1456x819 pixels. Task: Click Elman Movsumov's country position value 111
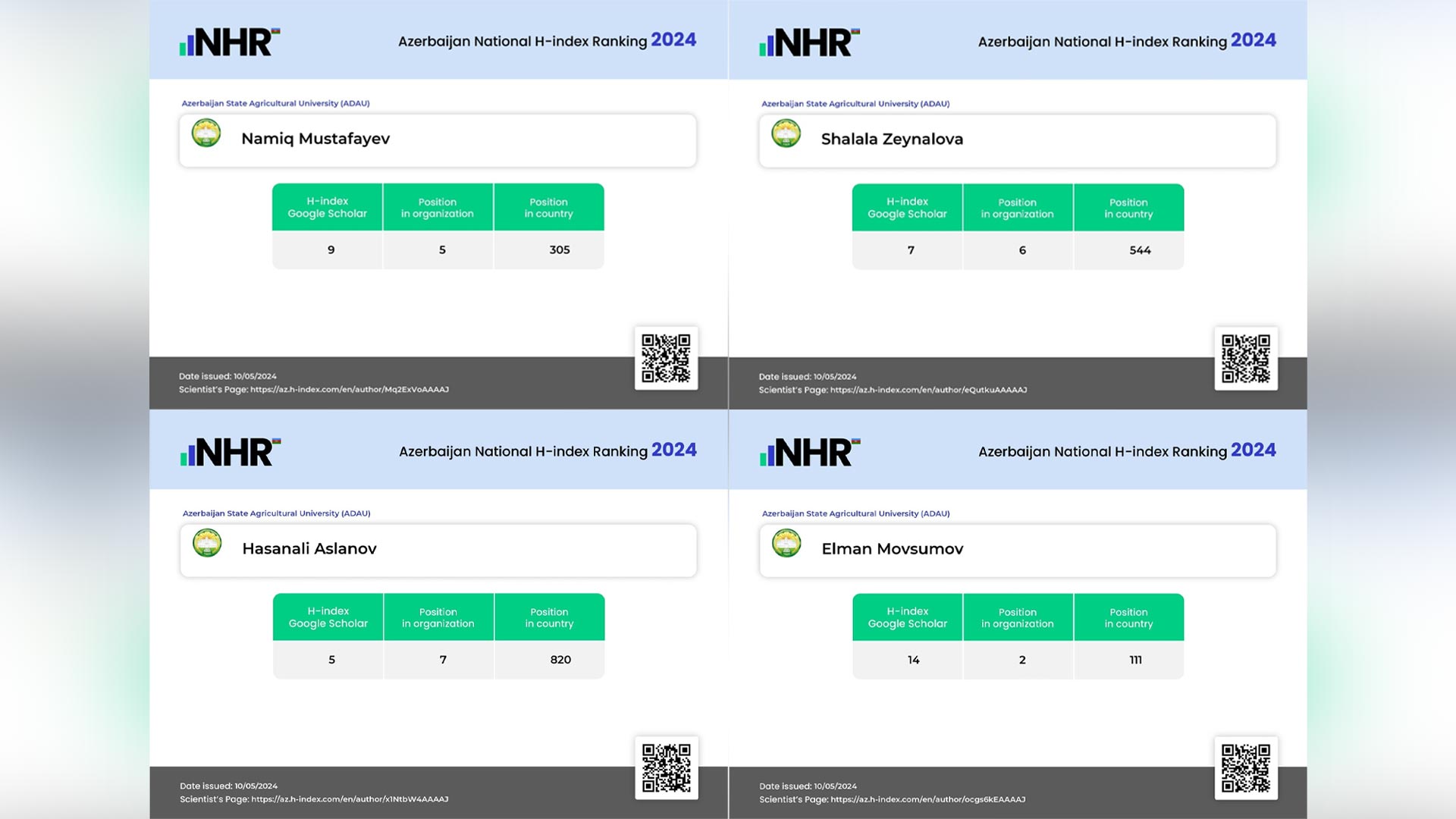pos(1135,660)
